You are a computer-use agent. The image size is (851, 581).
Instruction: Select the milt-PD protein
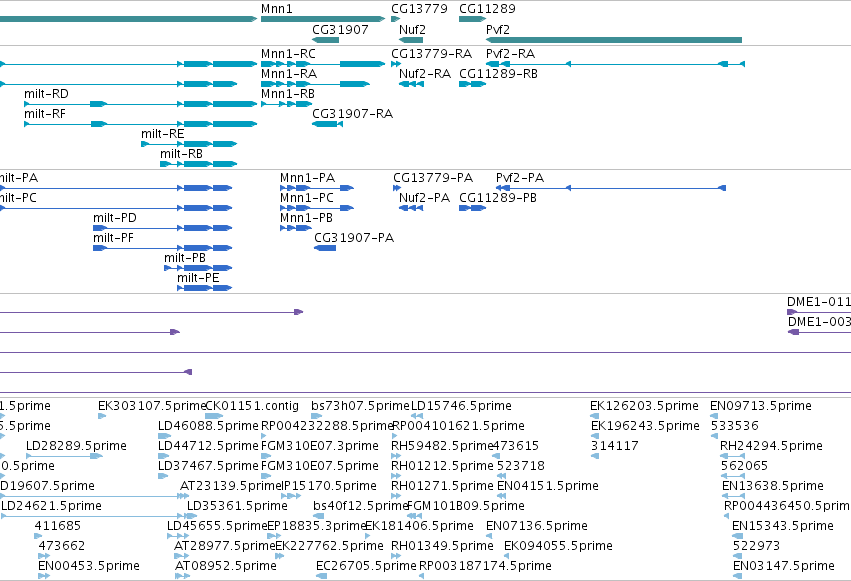tap(163, 228)
